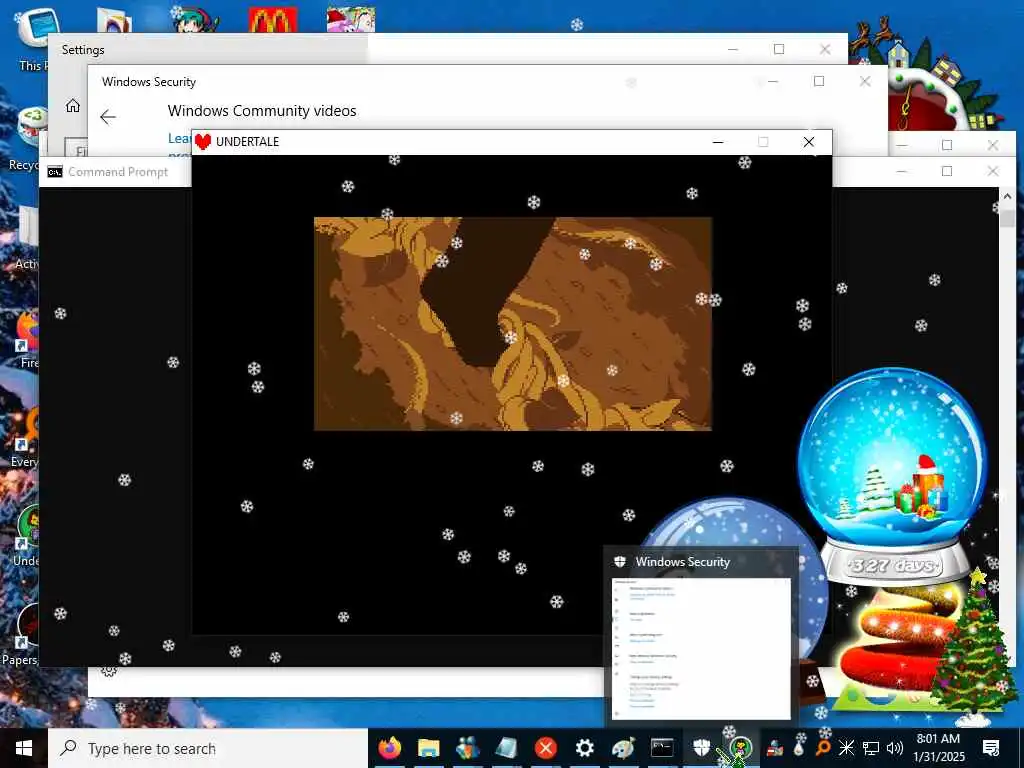Viewport: 1024px width, 768px height.
Task: Maximize the Windows Security window
Action: (819, 81)
